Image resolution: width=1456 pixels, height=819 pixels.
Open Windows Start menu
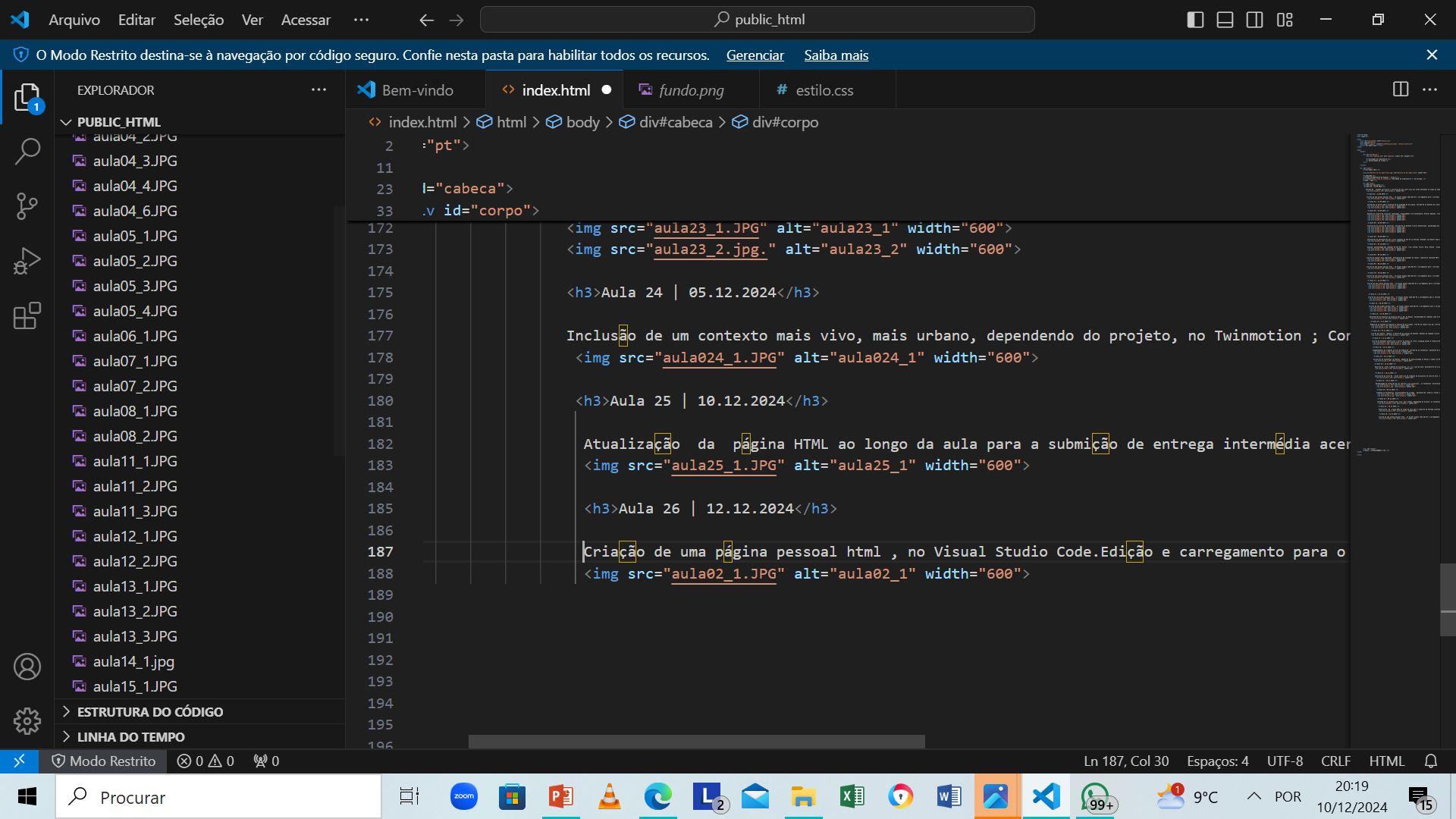coord(27,797)
